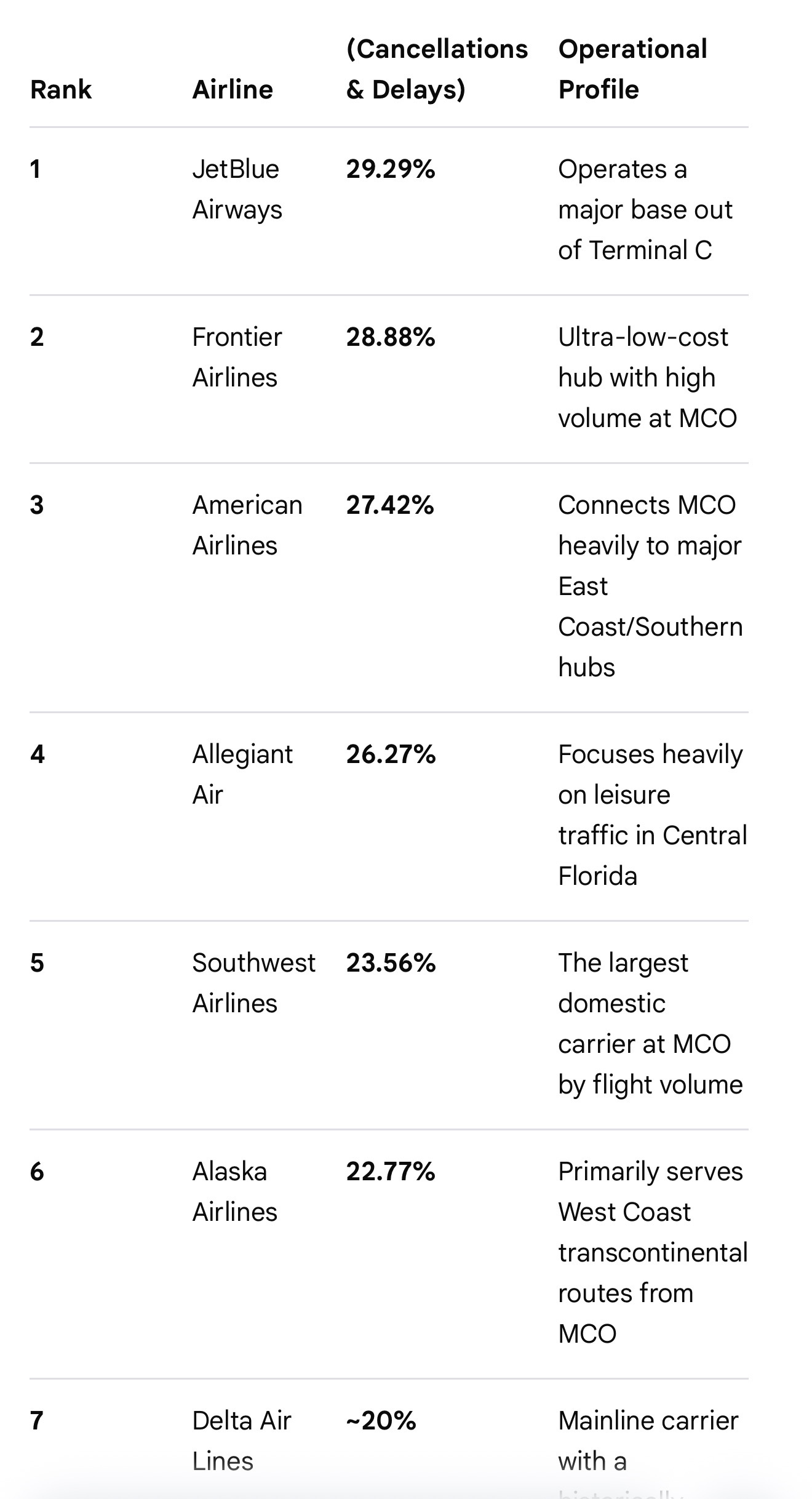Tap the Operational Profile column header
Viewport: 812px width, 1499px height.
[x=632, y=69]
